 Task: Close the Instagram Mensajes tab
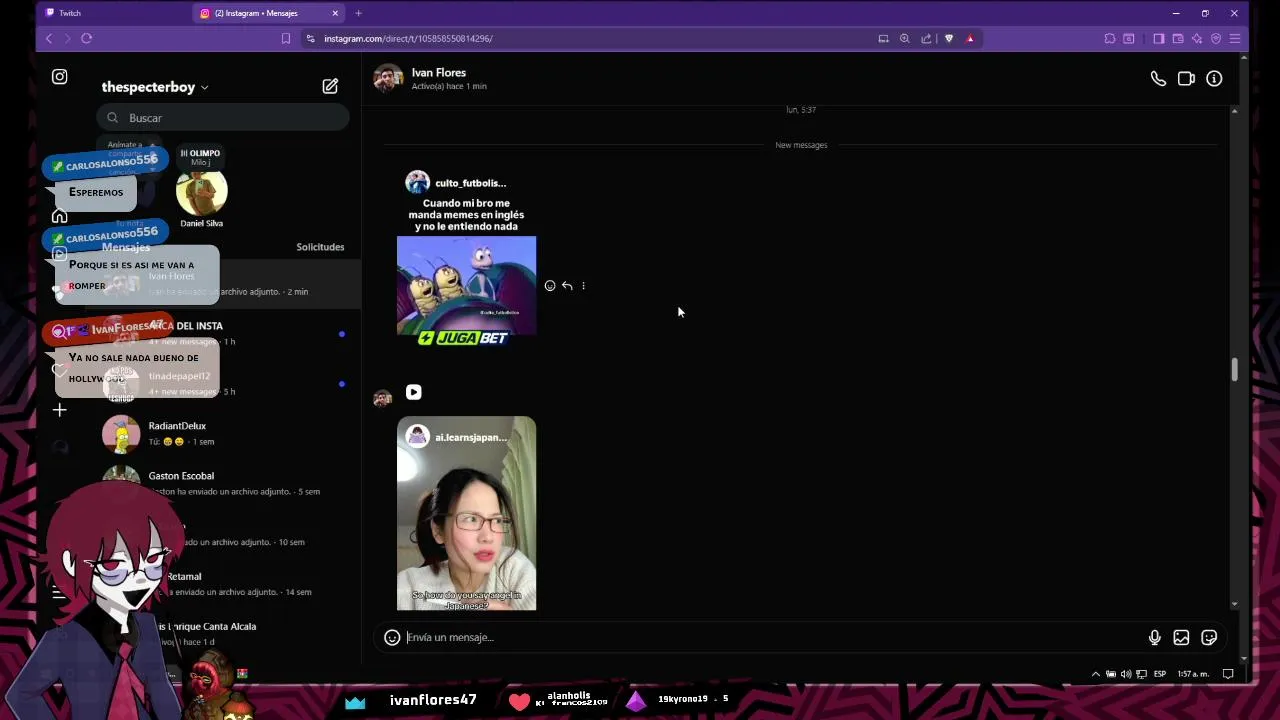click(335, 13)
